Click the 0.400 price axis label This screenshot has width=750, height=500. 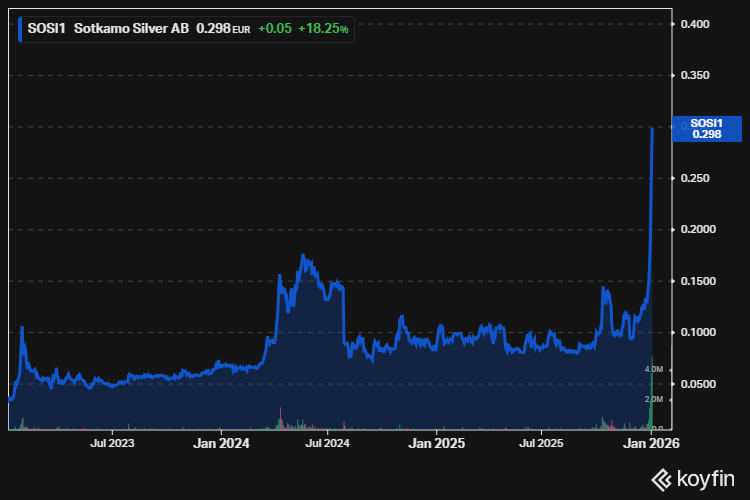[694, 24]
